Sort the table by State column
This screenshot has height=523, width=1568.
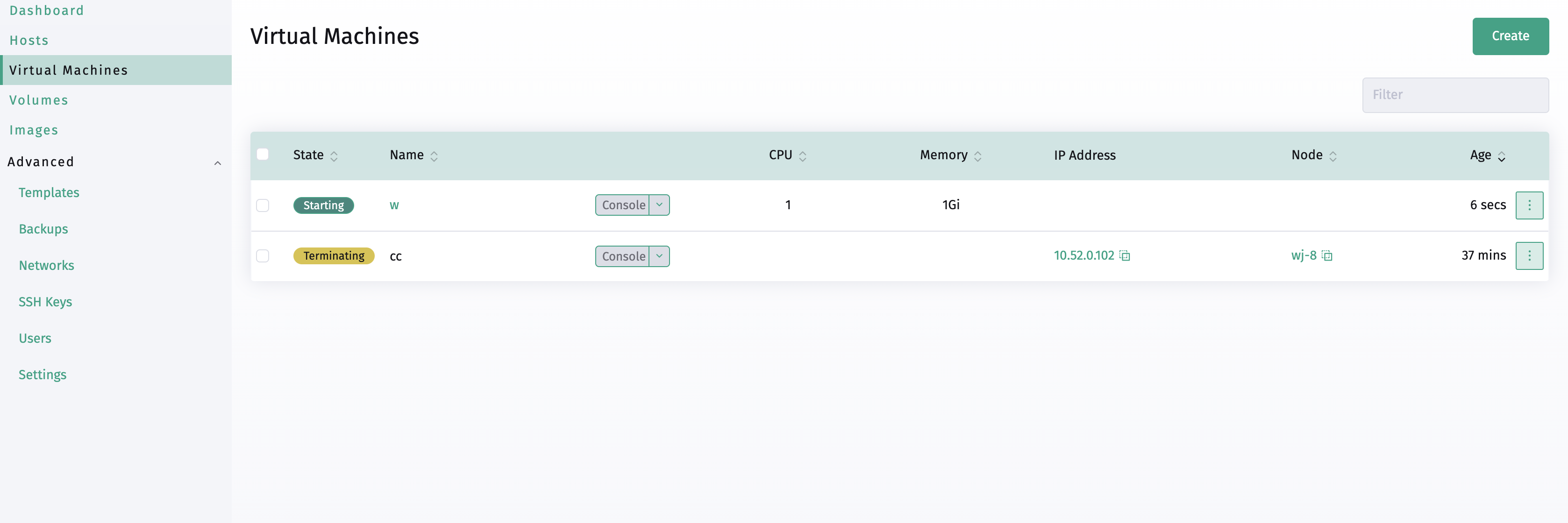(x=334, y=155)
